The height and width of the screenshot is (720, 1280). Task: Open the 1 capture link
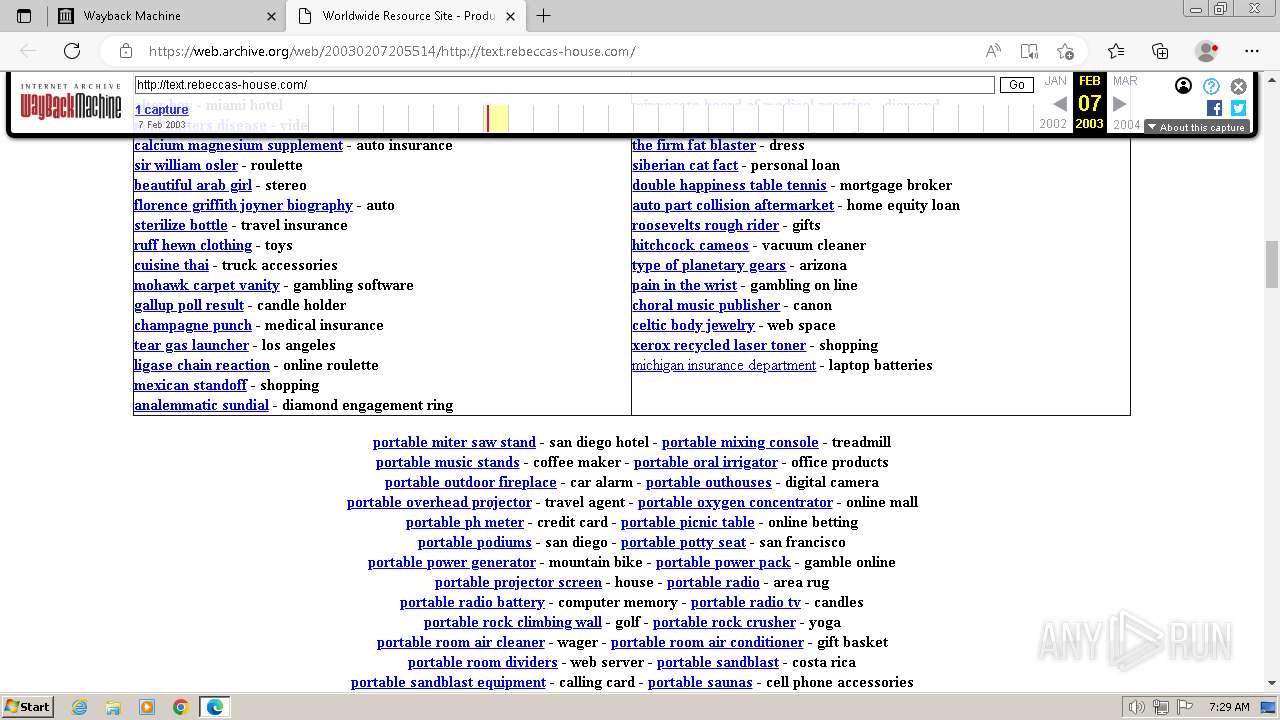click(162, 110)
